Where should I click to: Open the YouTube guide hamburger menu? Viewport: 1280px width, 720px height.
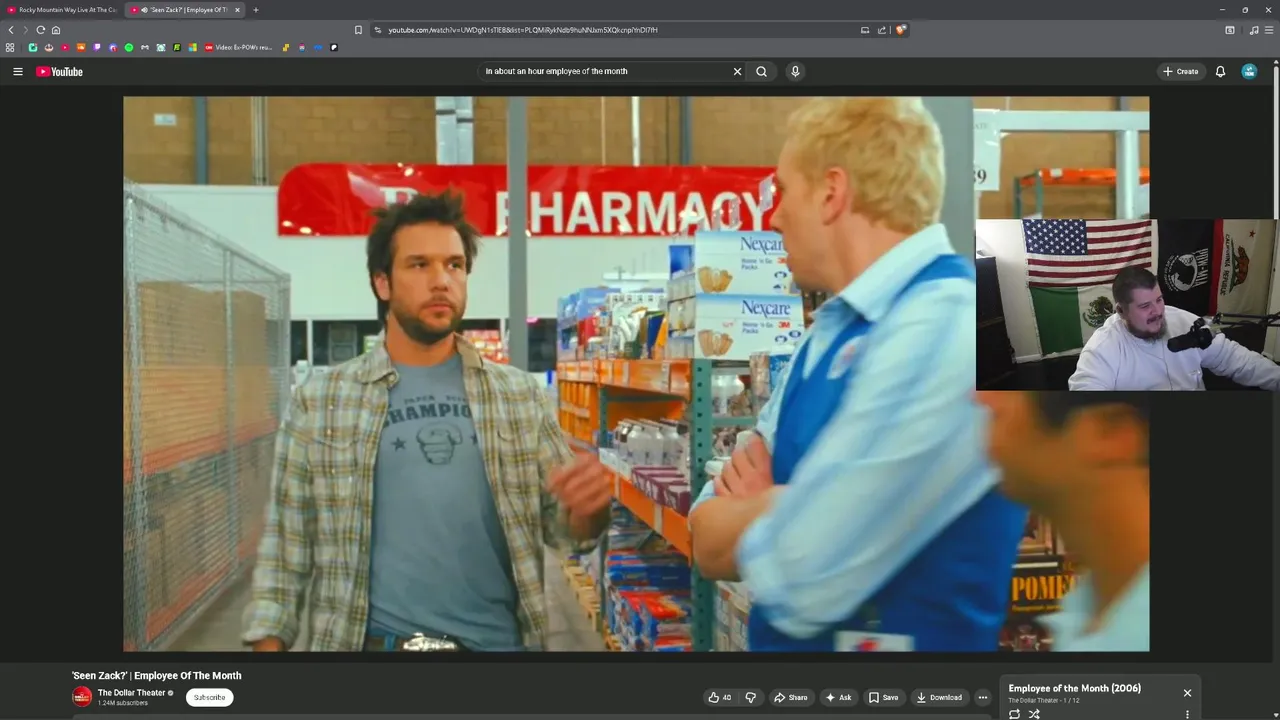click(17, 71)
